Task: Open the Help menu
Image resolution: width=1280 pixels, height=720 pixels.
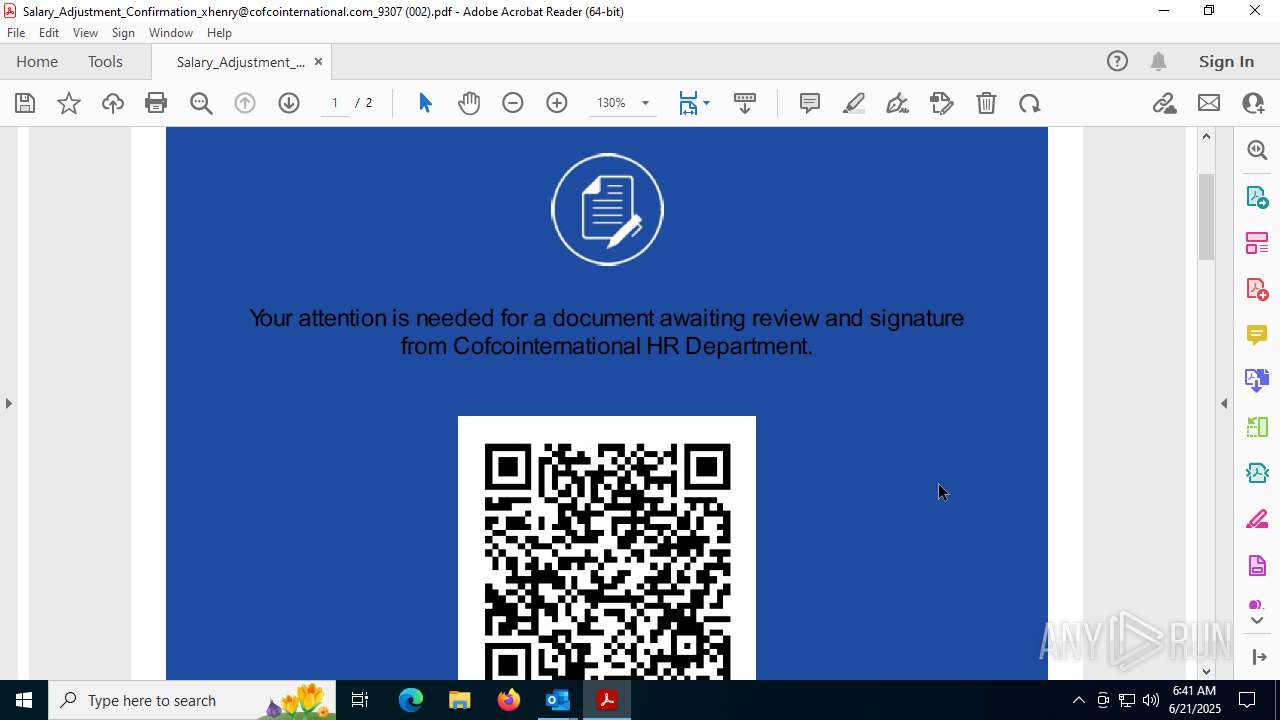Action: (x=219, y=33)
